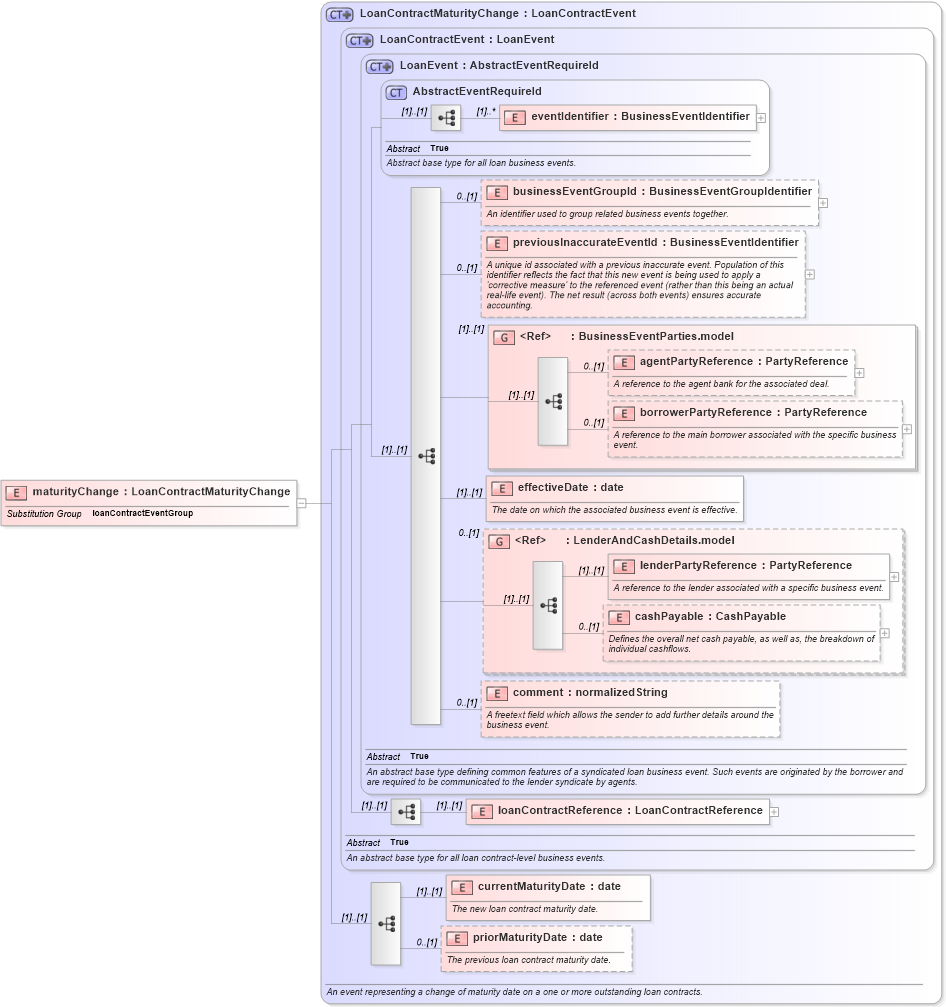Image resolution: width=946 pixels, height=1007 pixels.
Task: Expand the businessEventGroupId element details
Action: (x=822, y=202)
